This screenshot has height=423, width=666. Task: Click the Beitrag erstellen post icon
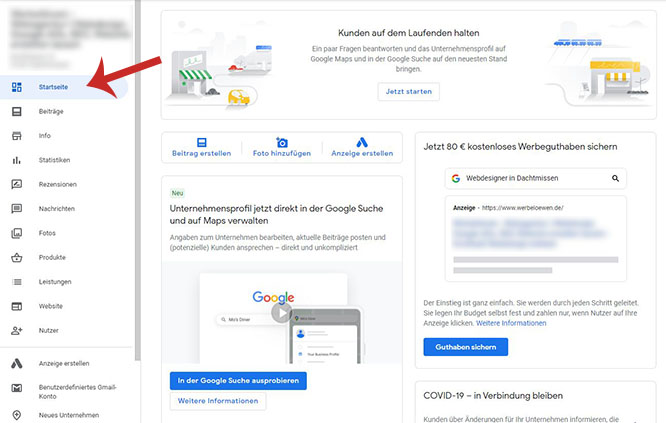(202, 142)
